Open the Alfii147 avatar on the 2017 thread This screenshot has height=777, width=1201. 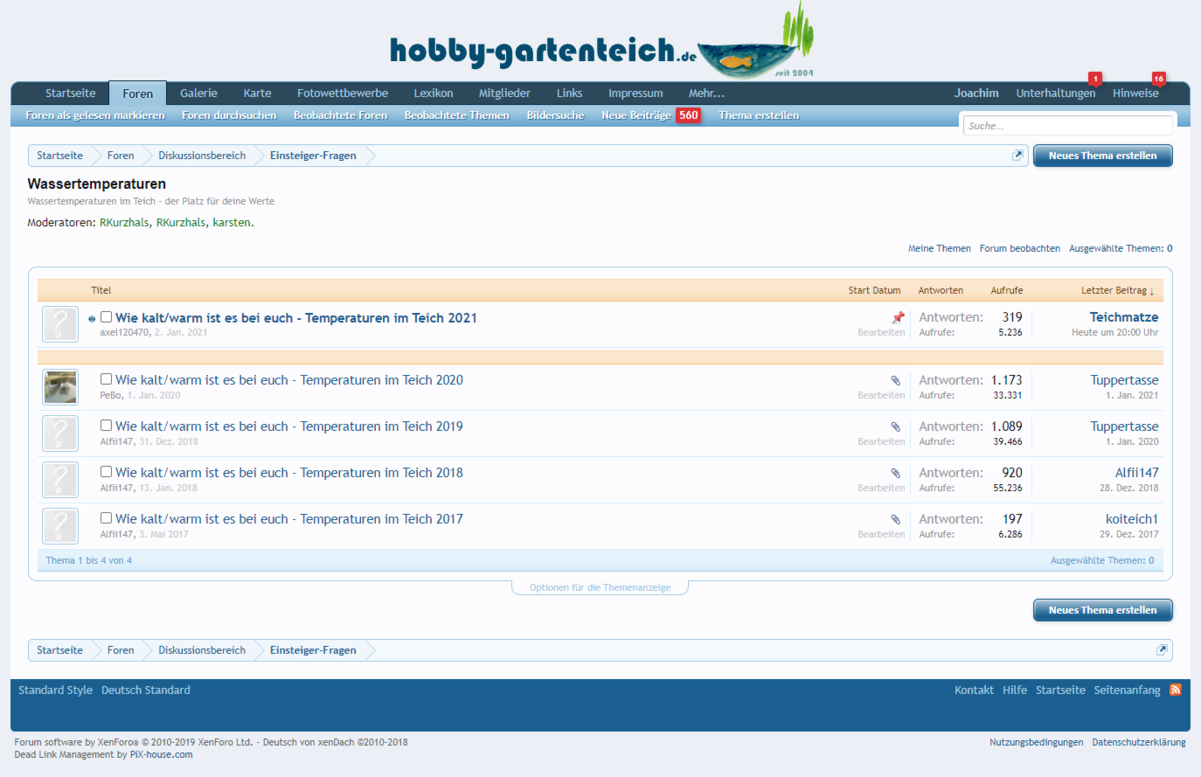pos(60,526)
